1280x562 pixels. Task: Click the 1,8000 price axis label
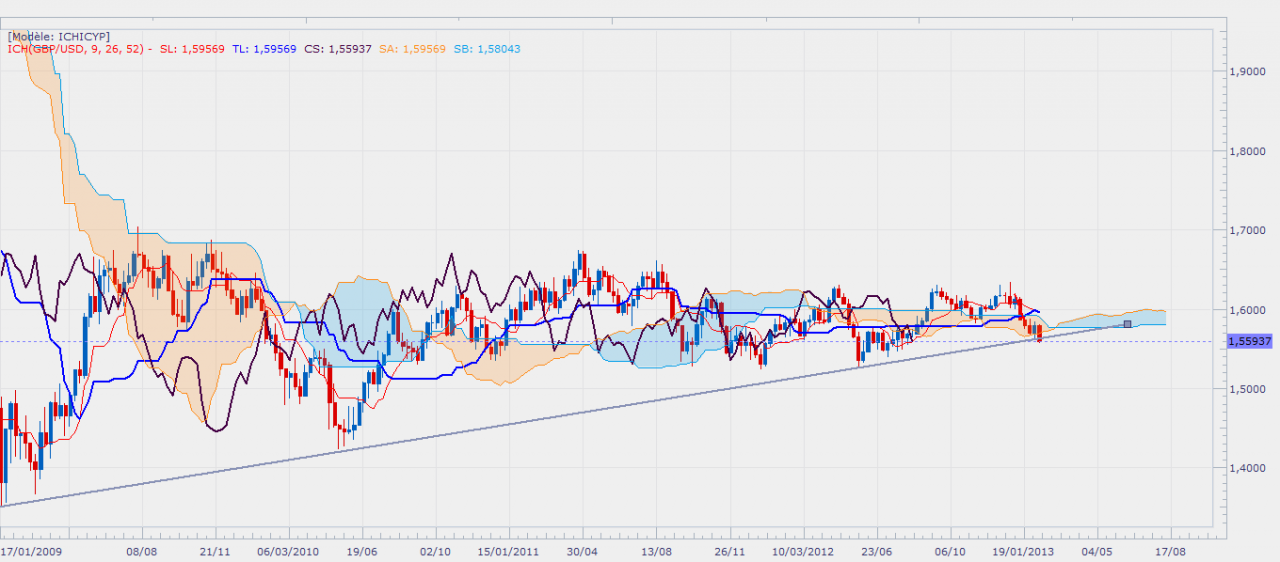coord(1249,152)
